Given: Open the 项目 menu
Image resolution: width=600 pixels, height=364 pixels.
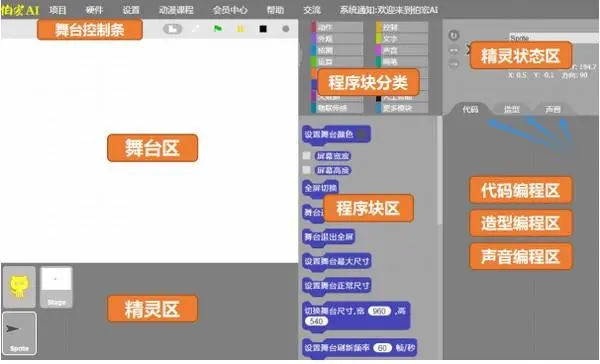Looking at the screenshot, I should 58,10.
